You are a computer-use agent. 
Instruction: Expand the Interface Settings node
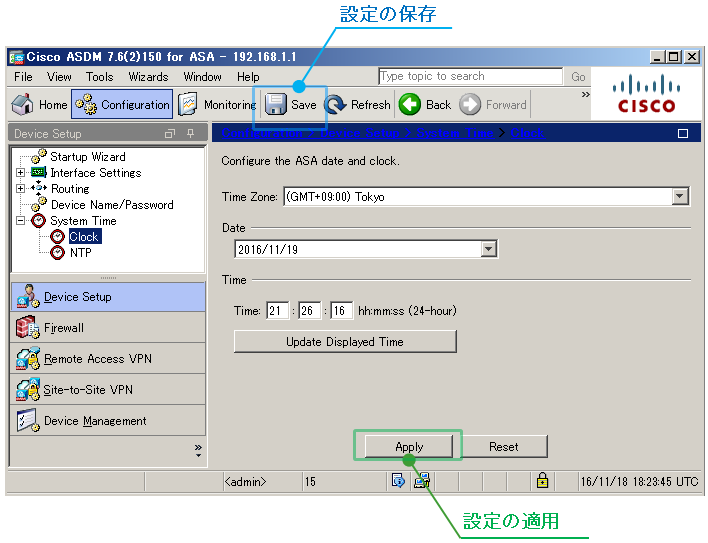tap(20, 172)
